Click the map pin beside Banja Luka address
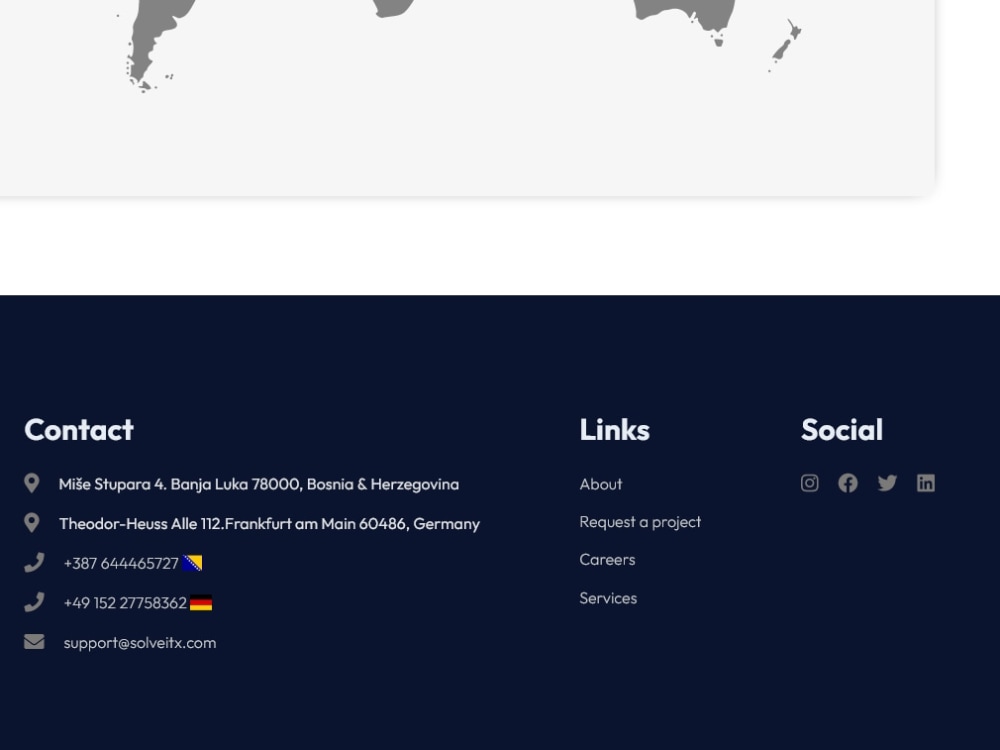The image size is (1000, 750). pyautogui.click(x=31, y=483)
